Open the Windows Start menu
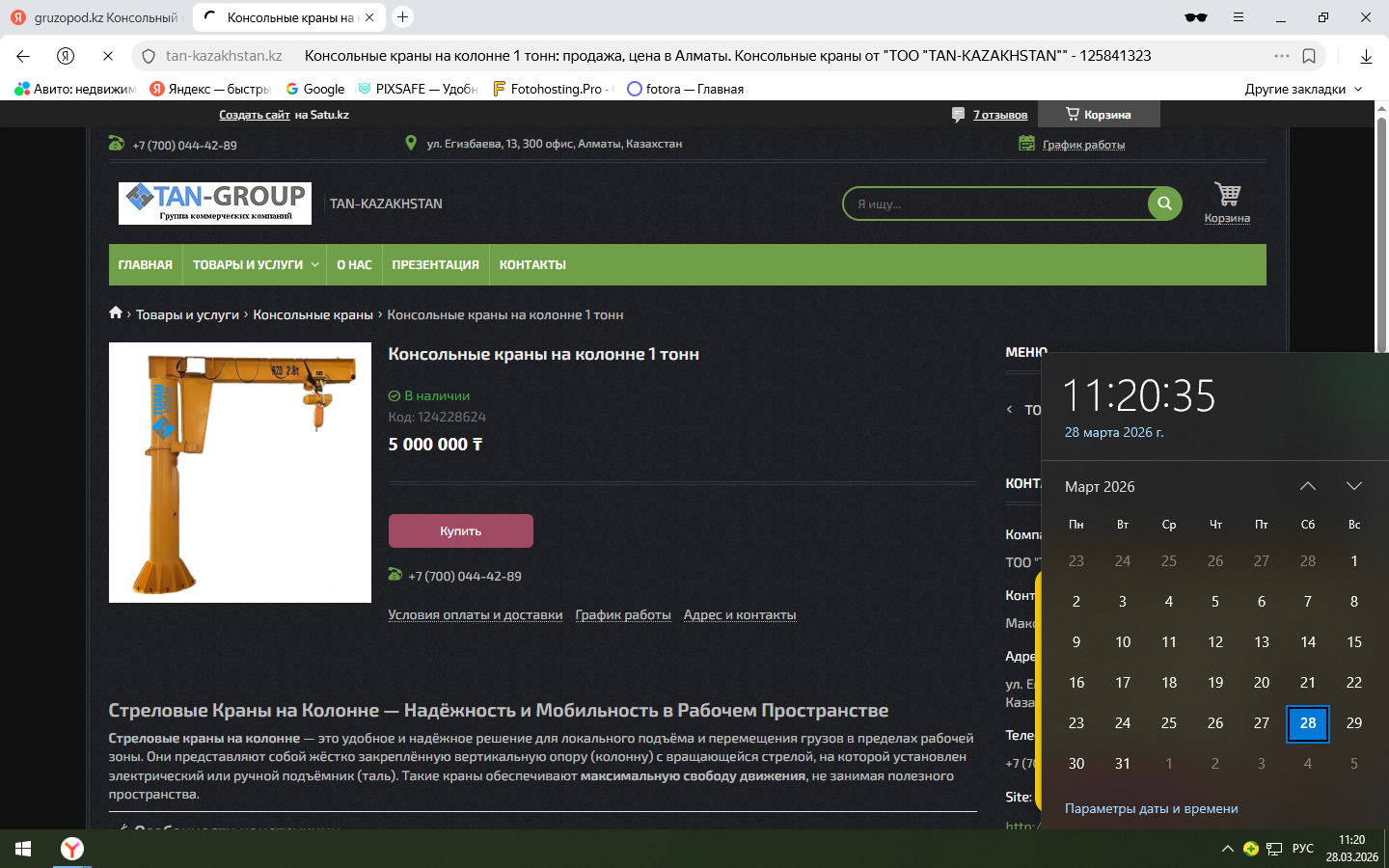The height and width of the screenshot is (868, 1389). 23,849
